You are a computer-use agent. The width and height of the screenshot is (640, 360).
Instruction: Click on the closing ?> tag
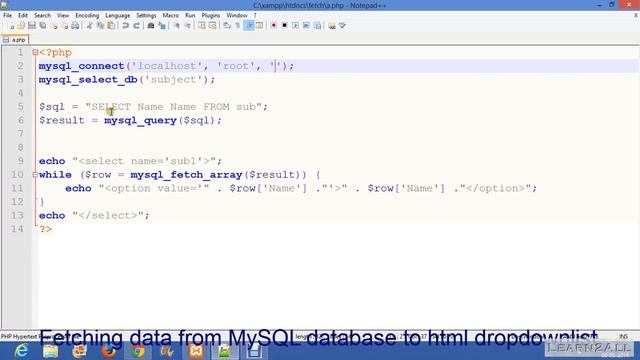point(45,229)
